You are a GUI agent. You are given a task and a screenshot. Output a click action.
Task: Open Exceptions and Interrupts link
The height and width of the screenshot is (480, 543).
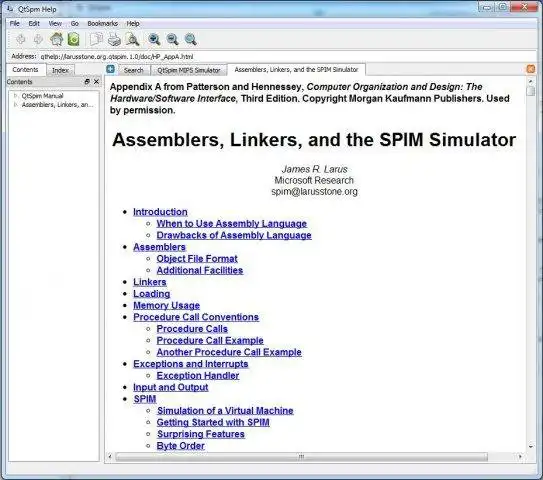click(x=191, y=364)
